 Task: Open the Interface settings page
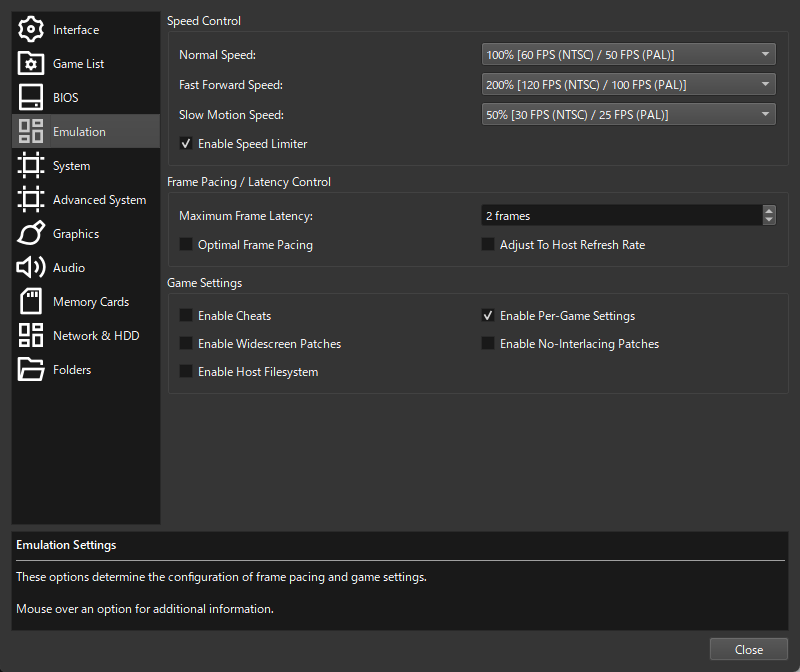click(86, 30)
